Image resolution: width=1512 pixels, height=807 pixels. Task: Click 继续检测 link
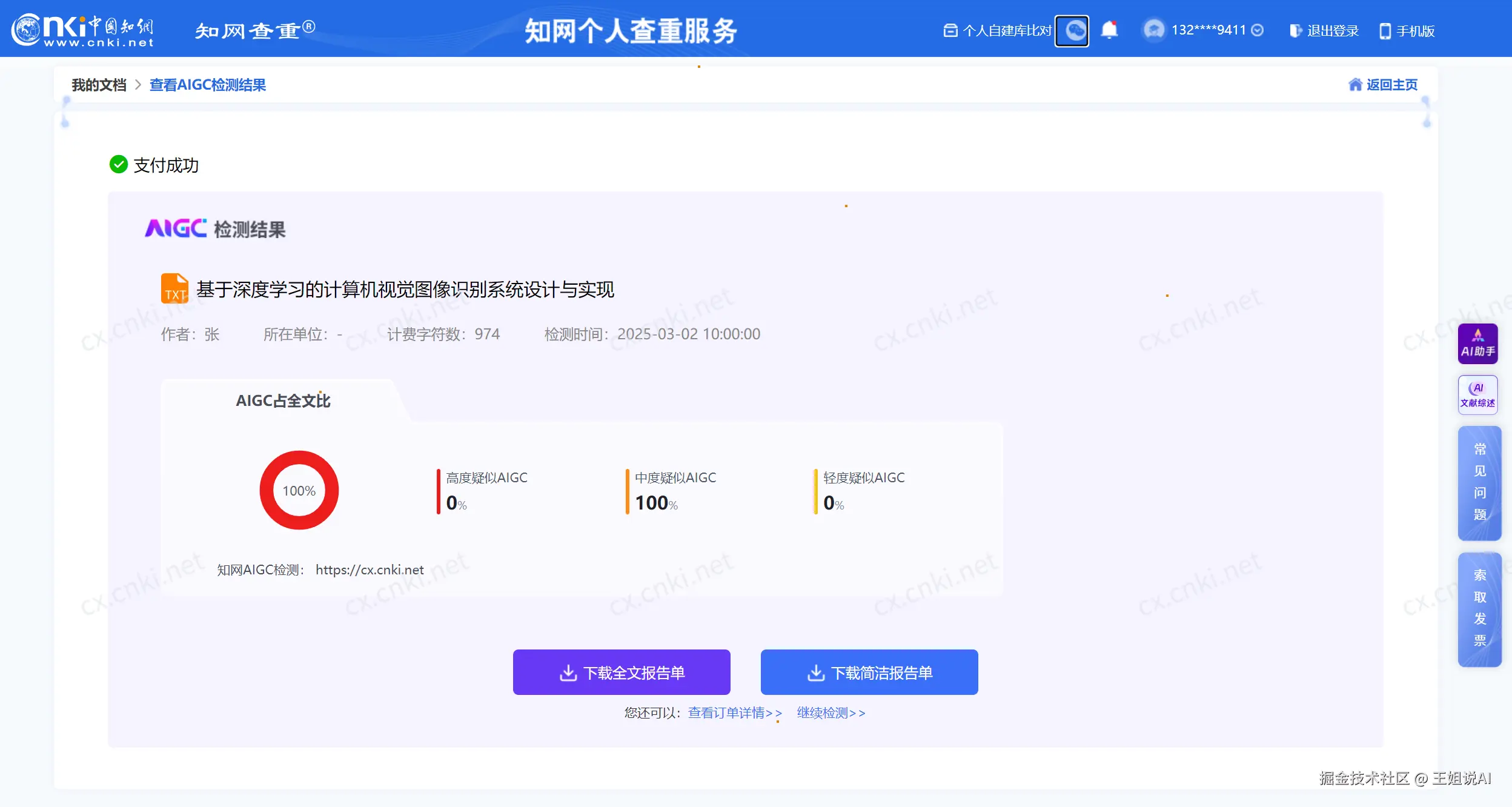[x=831, y=713]
